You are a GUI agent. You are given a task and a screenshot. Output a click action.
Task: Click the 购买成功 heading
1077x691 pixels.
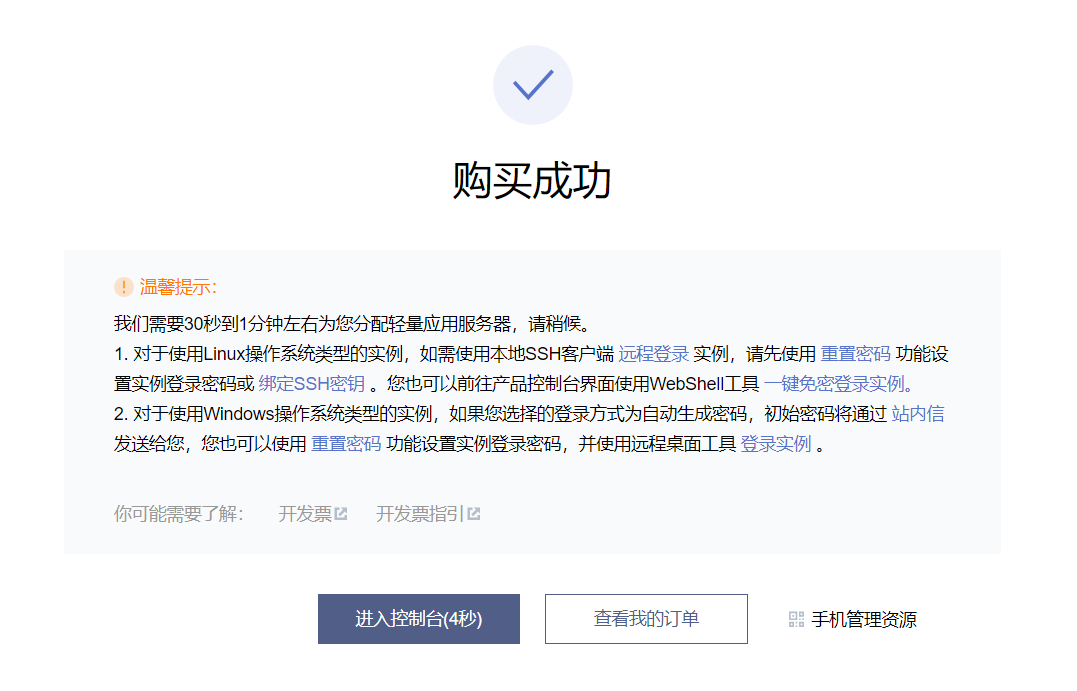coord(532,181)
